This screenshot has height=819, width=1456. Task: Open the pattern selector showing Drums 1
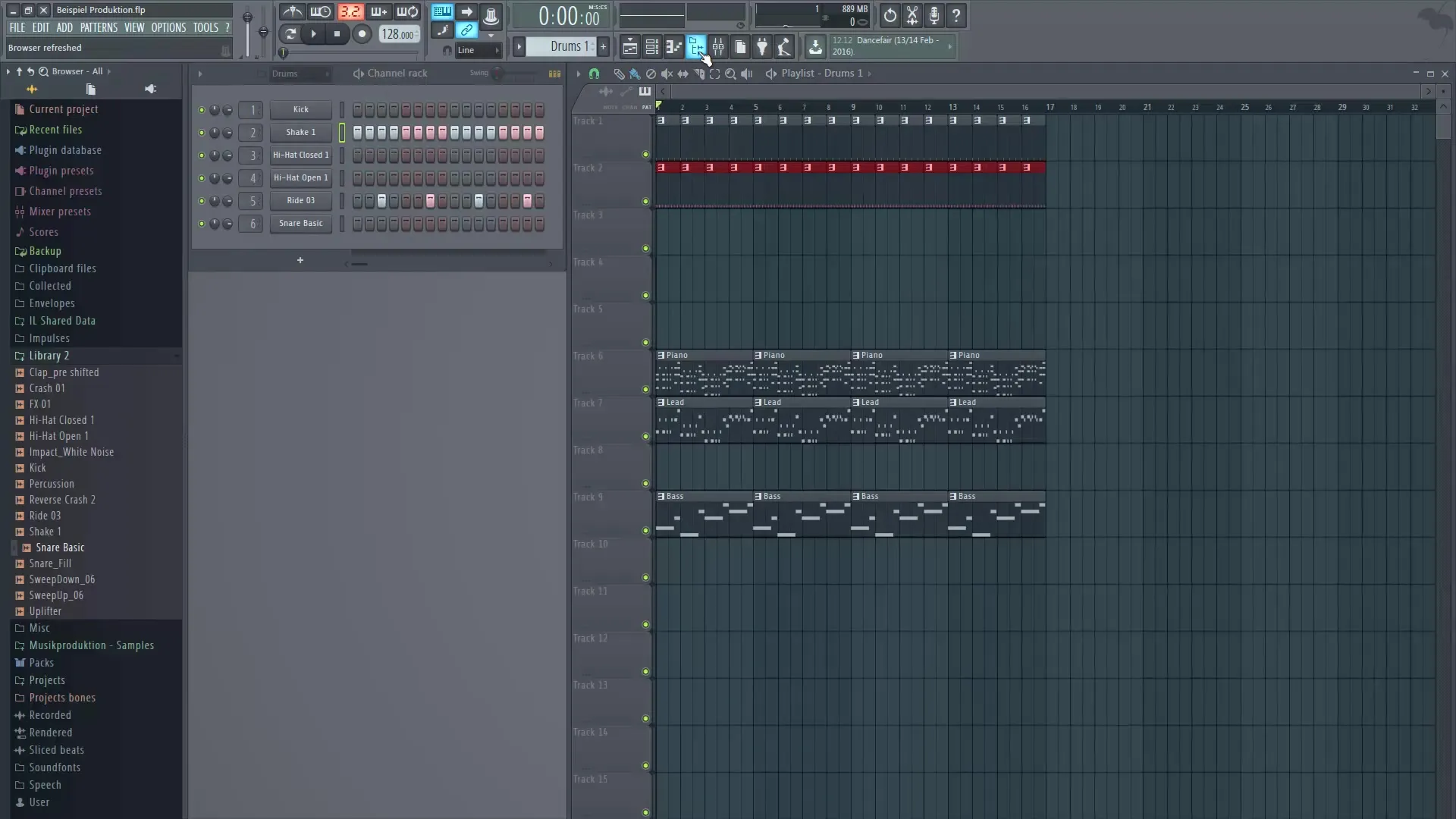(561, 46)
